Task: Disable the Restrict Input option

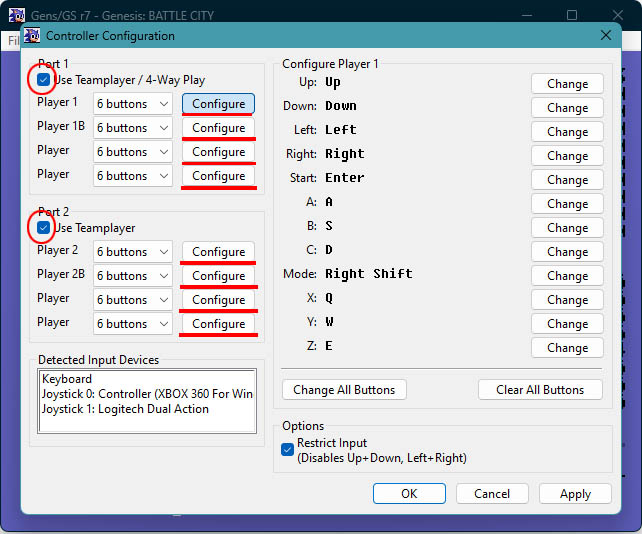Action: (x=288, y=450)
